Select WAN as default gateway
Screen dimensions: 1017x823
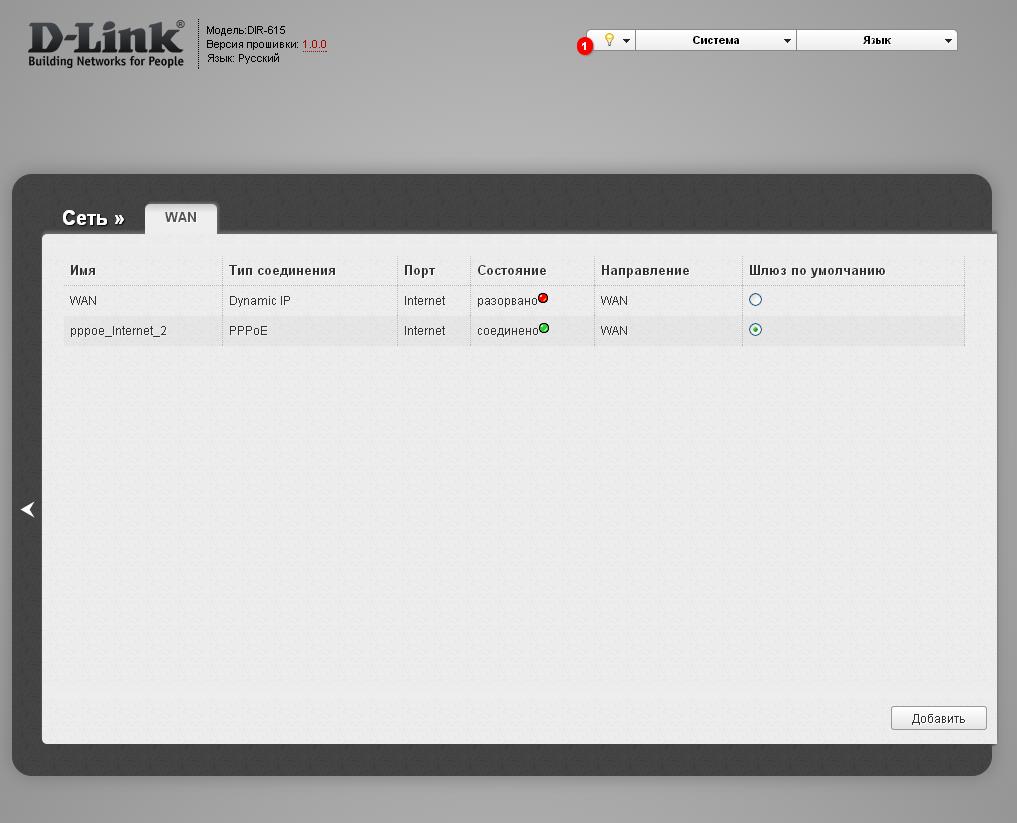click(756, 300)
